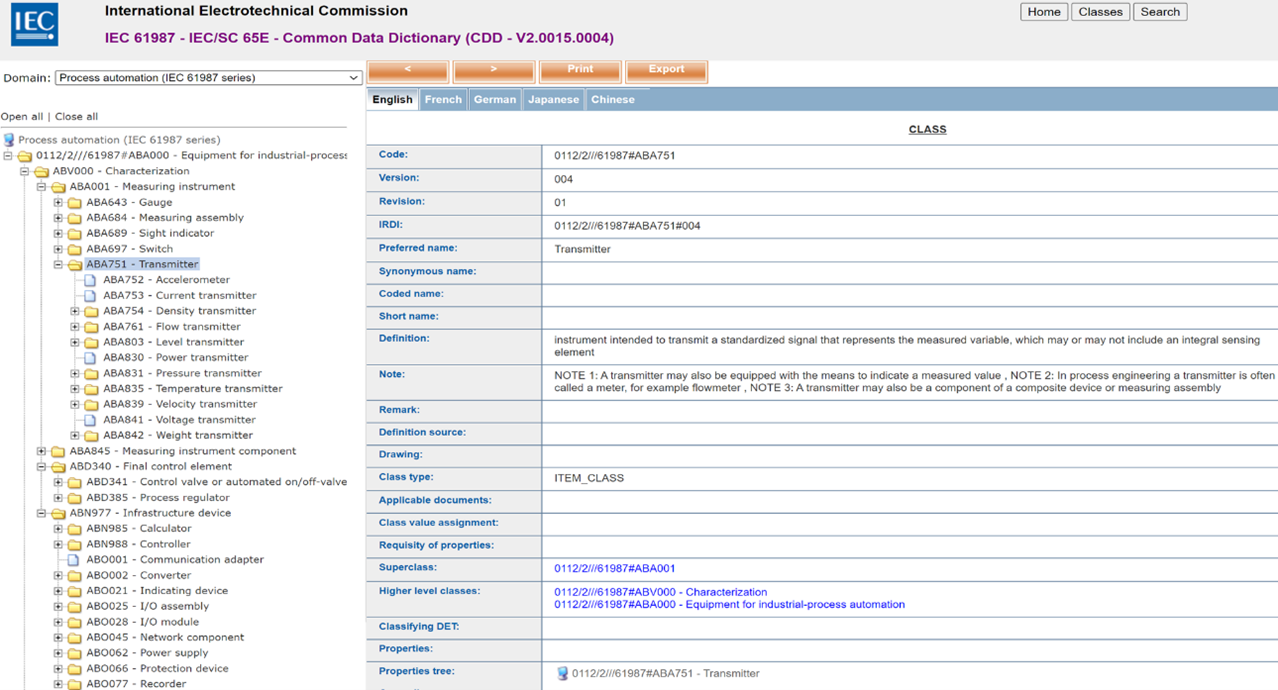Select ABD385 - Process regulator in the tree
The image size is (1278, 690).
click(158, 498)
